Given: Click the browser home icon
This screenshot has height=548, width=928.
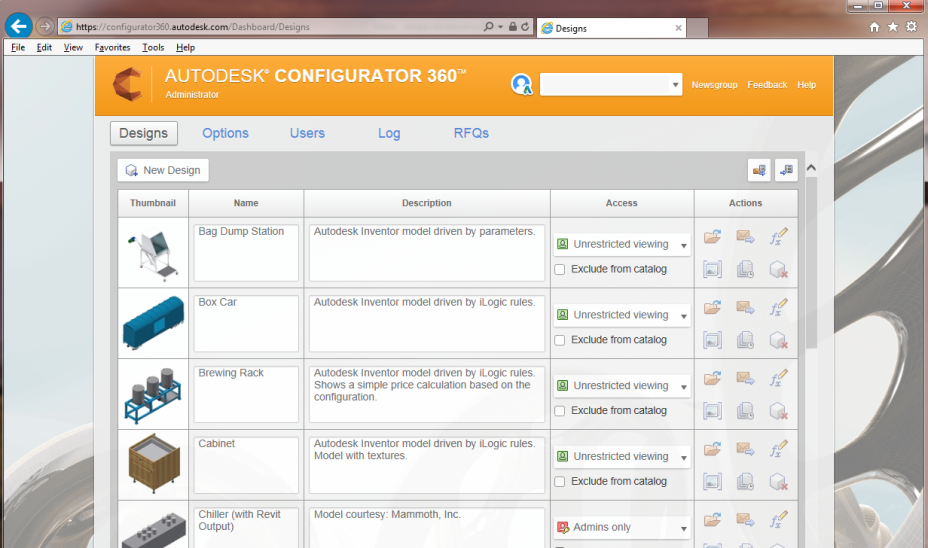Looking at the screenshot, I should (x=874, y=27).
